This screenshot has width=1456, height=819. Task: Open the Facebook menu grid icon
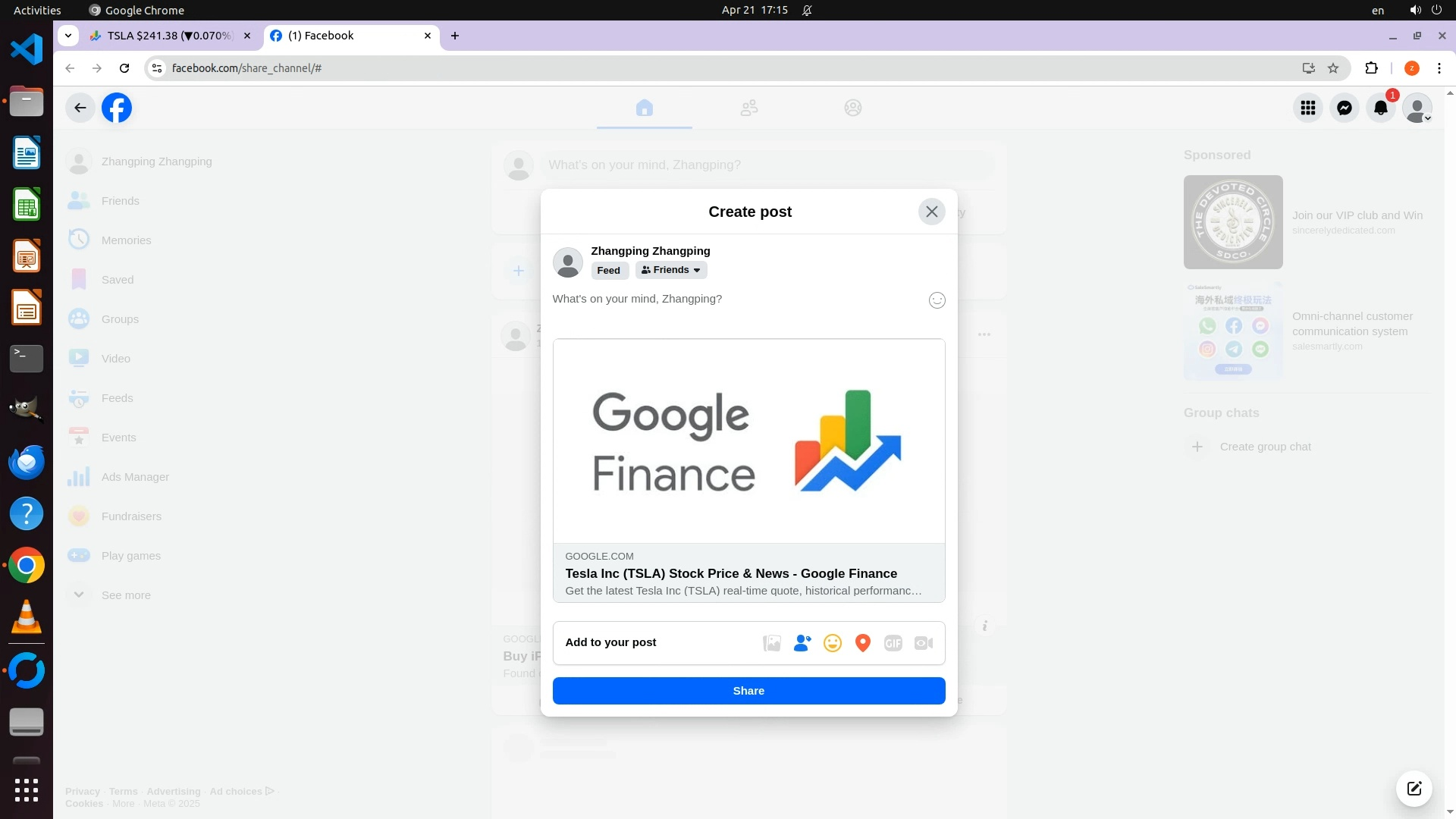[x=1307, y=108]
